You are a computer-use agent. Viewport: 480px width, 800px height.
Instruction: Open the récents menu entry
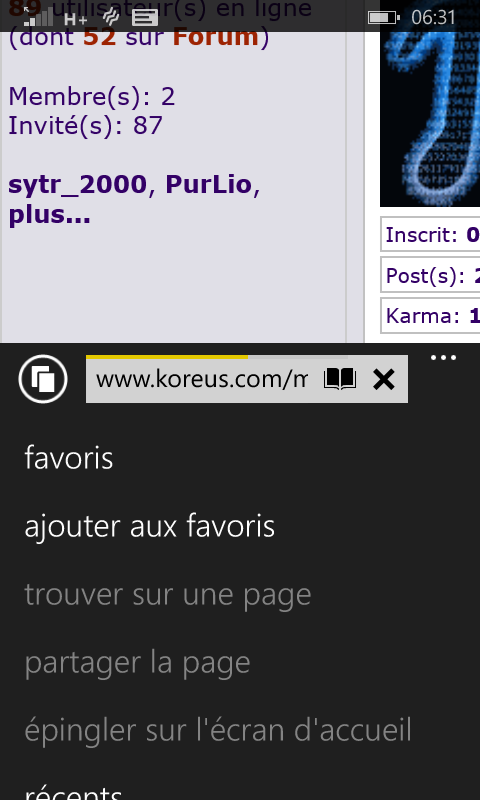(73, 790)
